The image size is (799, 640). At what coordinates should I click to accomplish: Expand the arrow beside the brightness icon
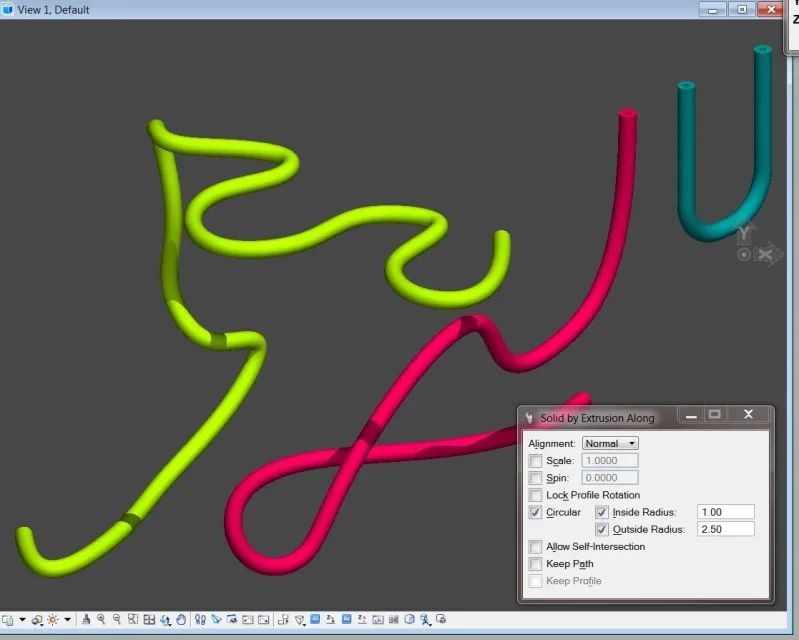click(67, 620)
